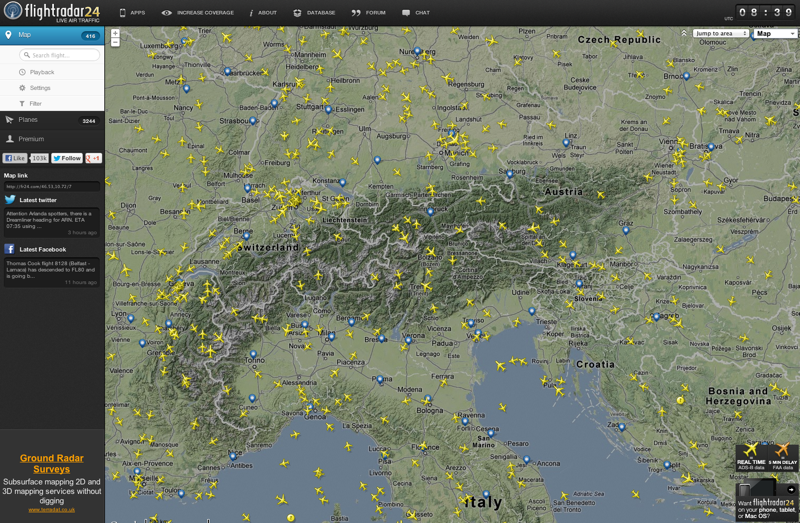Click the Latest Facebook icon
The width and height of the screenshot is (800, 523).
(9, 249)
